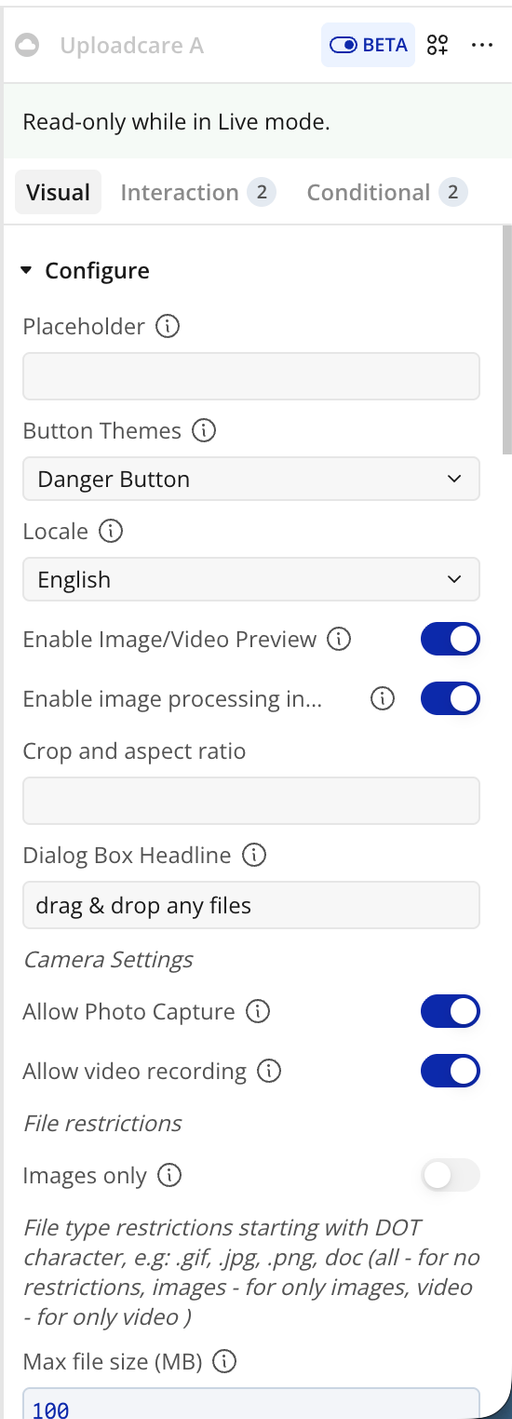The height and width of the screenshot is (1419, 512).
Task: Switch to the Conditional tab
Action: 385,192
